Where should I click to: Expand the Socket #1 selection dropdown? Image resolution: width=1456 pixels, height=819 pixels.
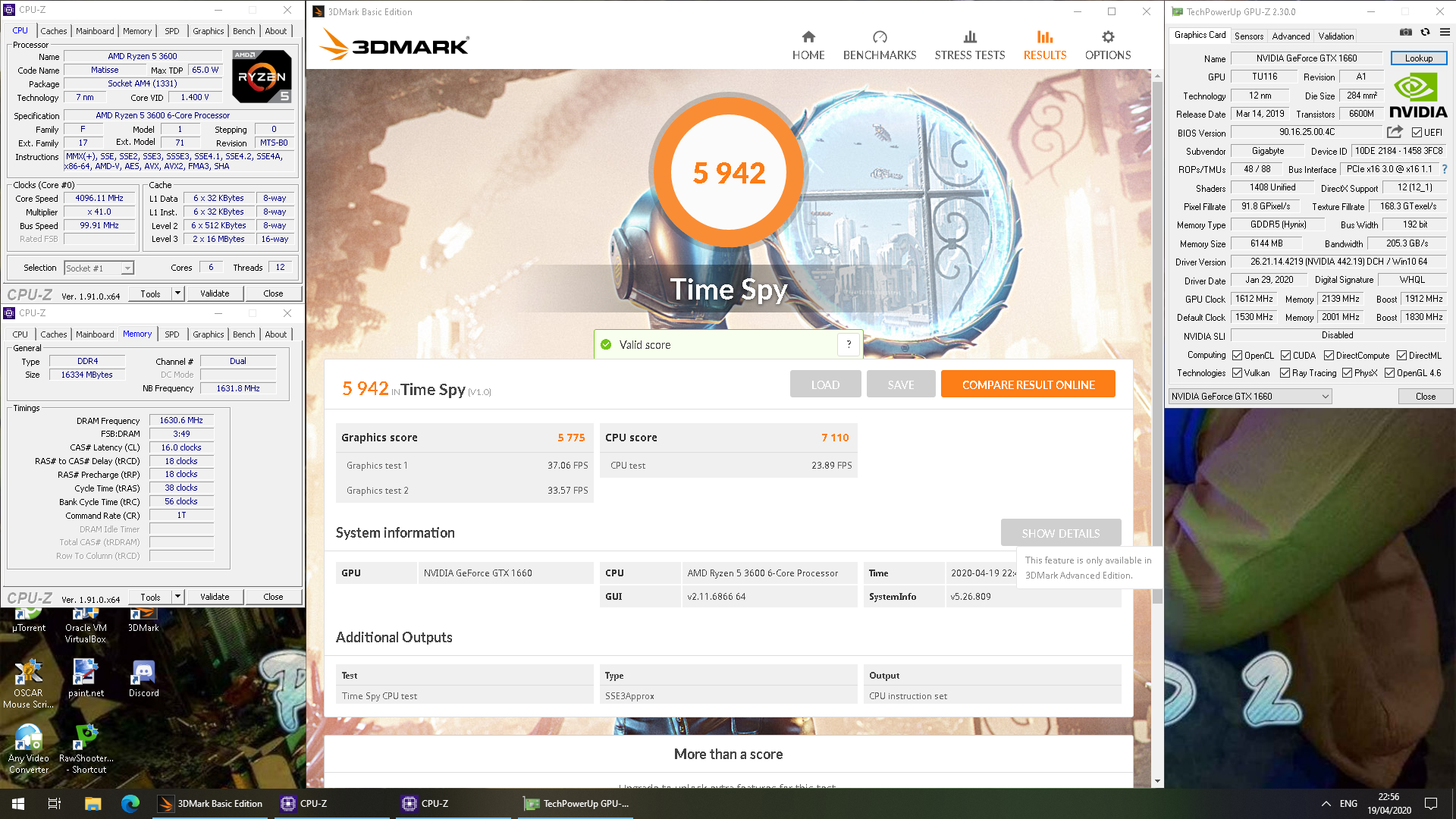tap(127, 268)
